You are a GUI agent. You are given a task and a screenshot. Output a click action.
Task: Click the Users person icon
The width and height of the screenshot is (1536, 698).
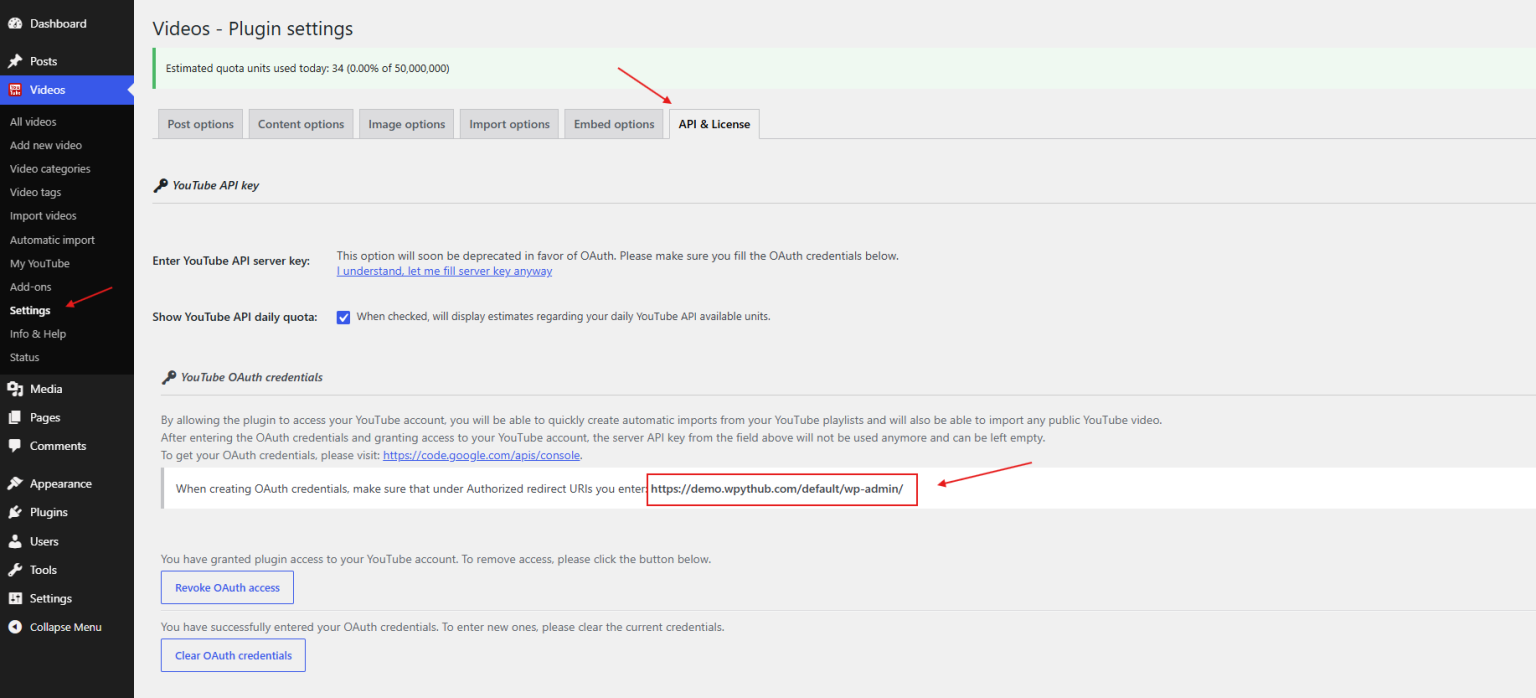click(15, 541)
